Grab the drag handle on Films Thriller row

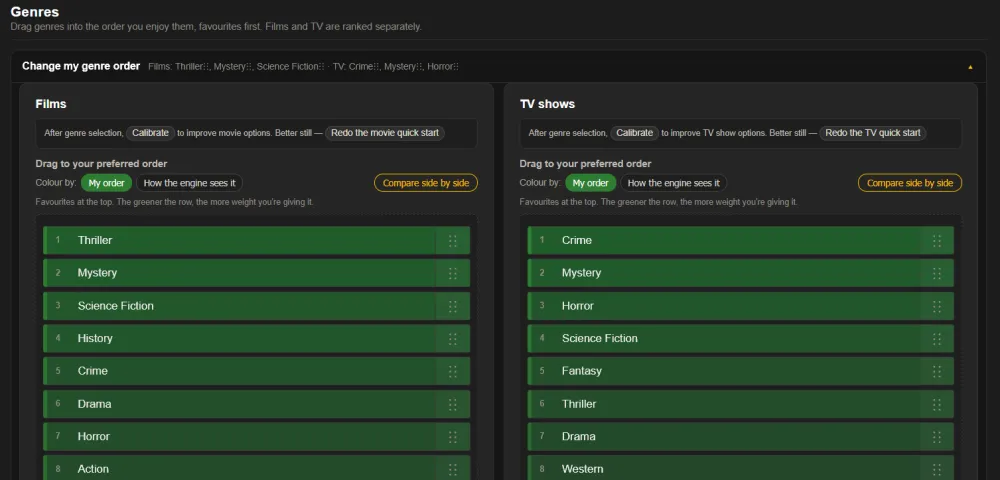point(453,240)
